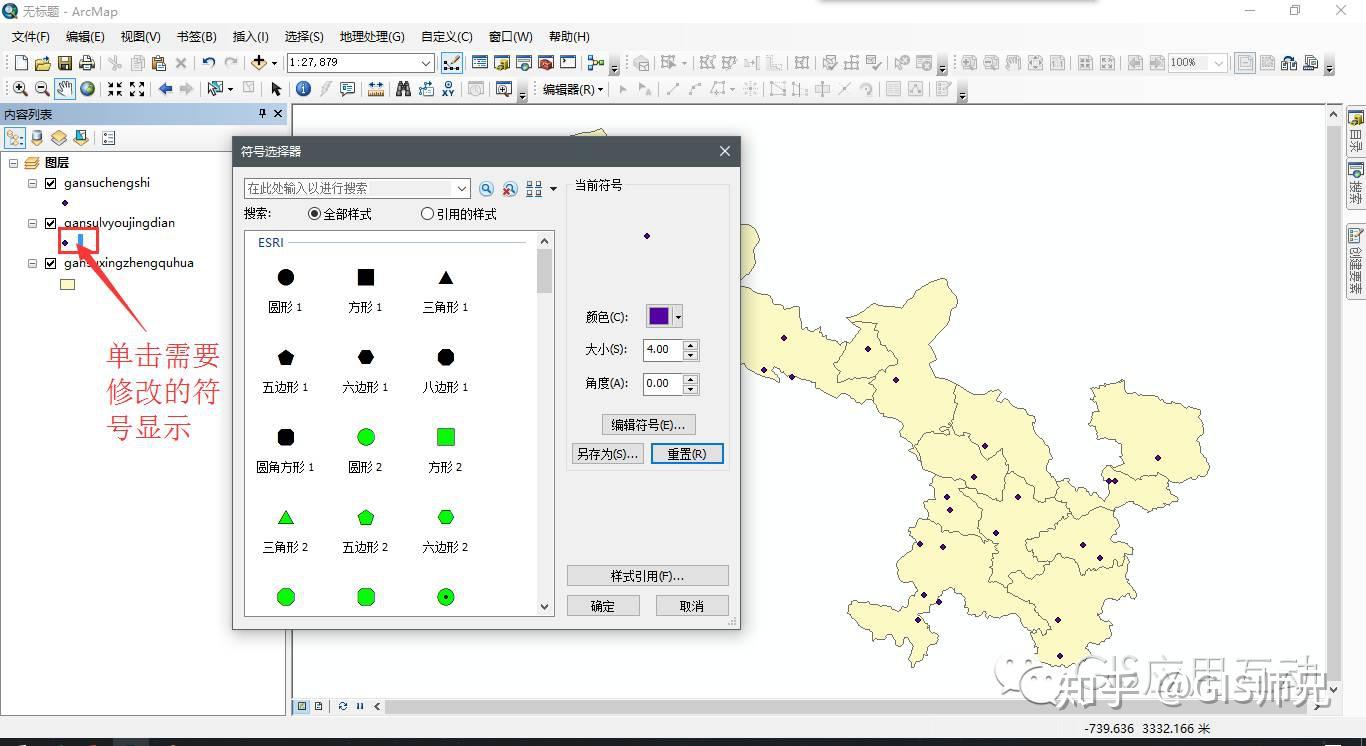The image size is (1366, 746).
Task: Click the 编辑符号(E) button
Action: click(646, 424)
